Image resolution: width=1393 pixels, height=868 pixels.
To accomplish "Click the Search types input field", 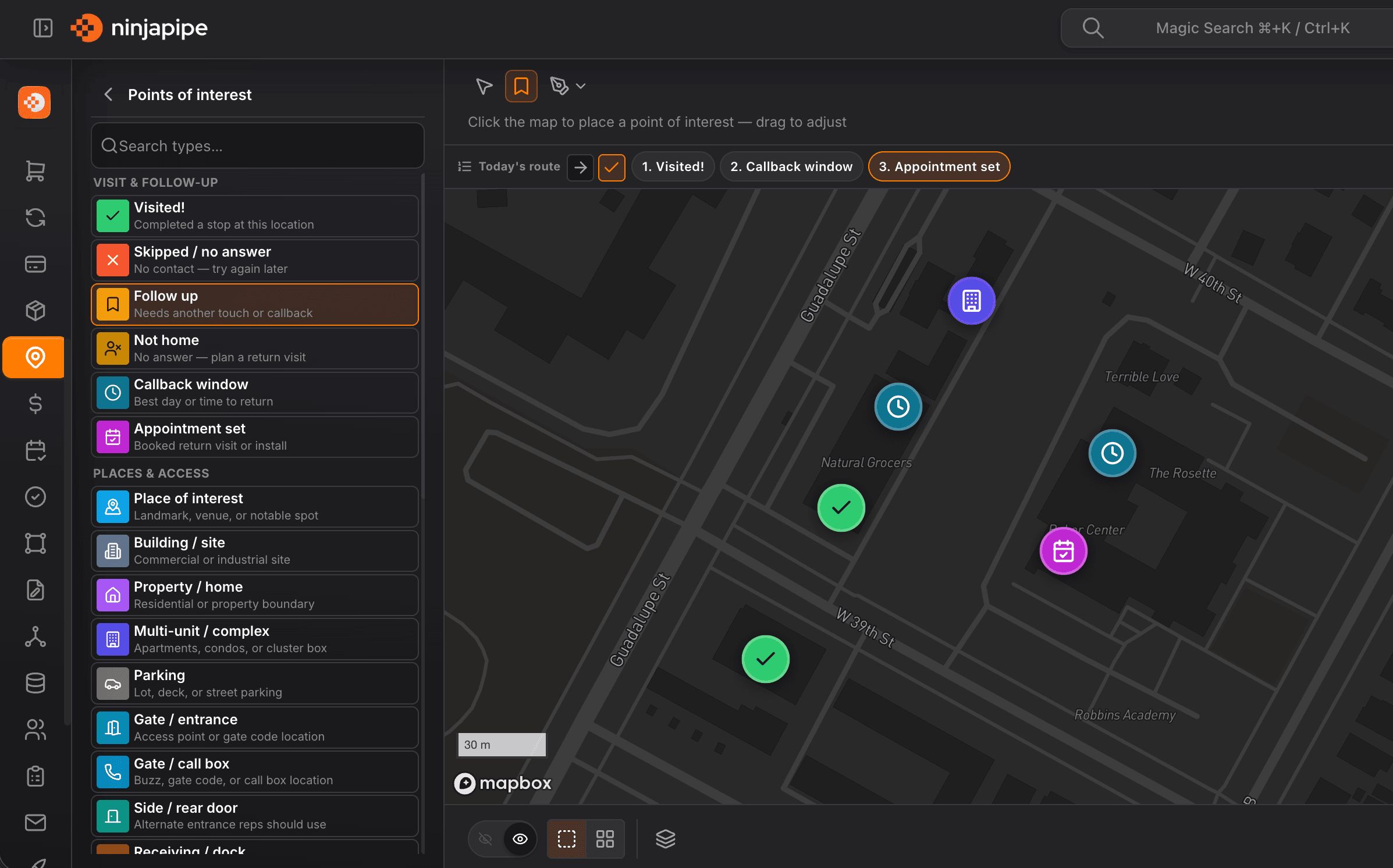I will tap(257, 145).
